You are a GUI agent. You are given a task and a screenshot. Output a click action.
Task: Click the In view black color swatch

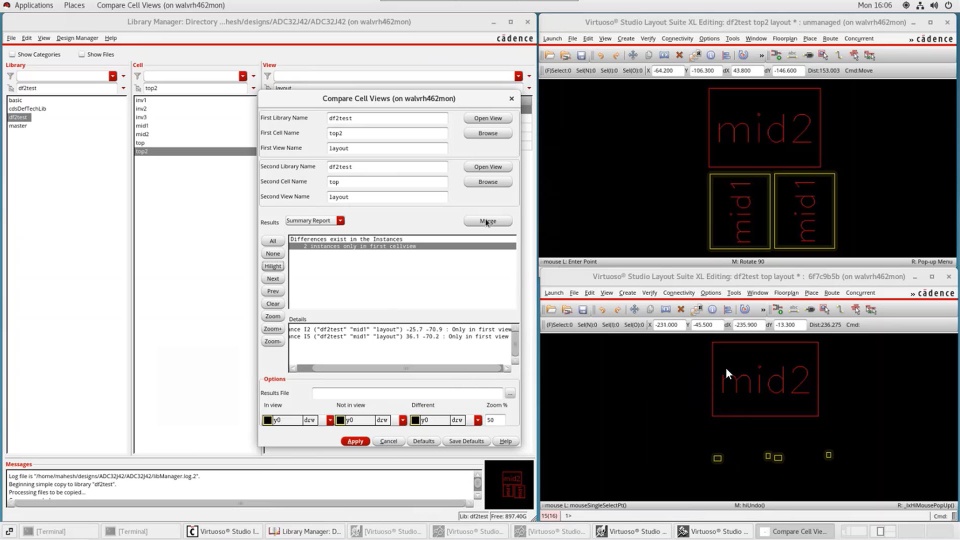[268, 420]
